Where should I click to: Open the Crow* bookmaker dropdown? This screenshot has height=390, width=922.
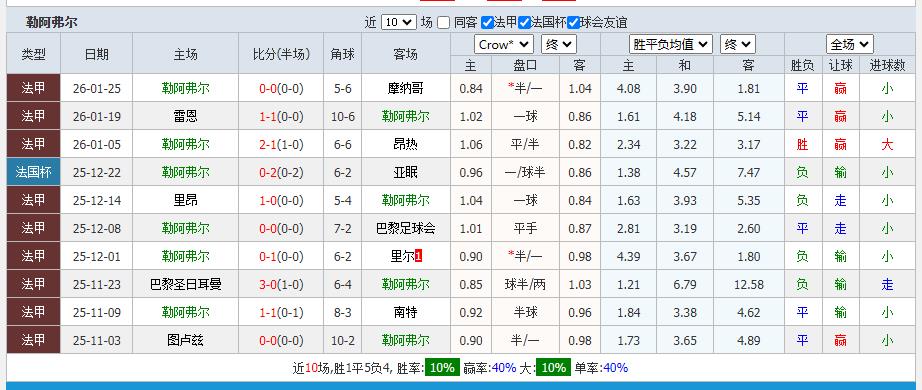tap(504, 44)
